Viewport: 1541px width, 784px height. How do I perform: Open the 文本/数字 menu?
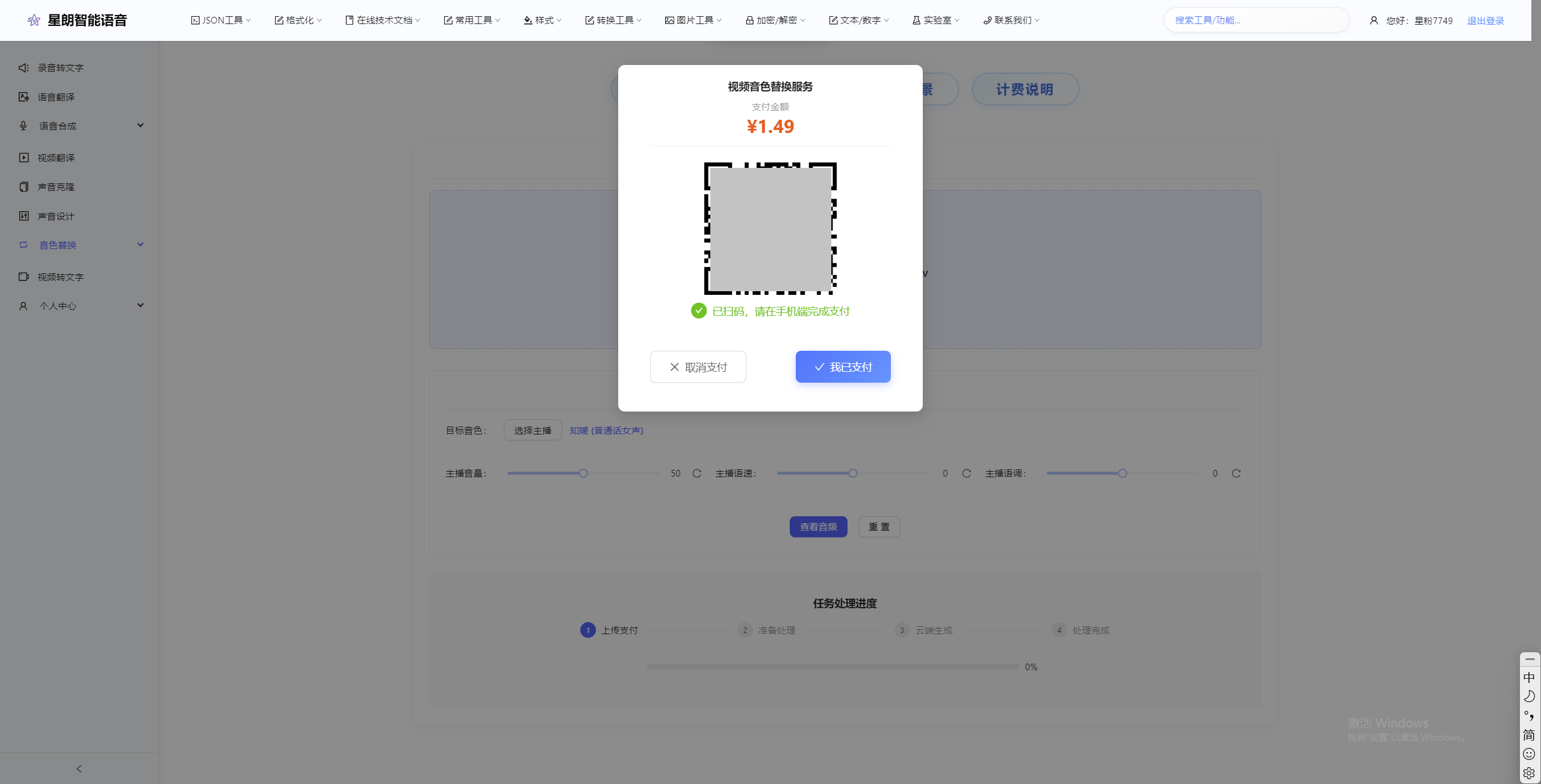point(859,20)
